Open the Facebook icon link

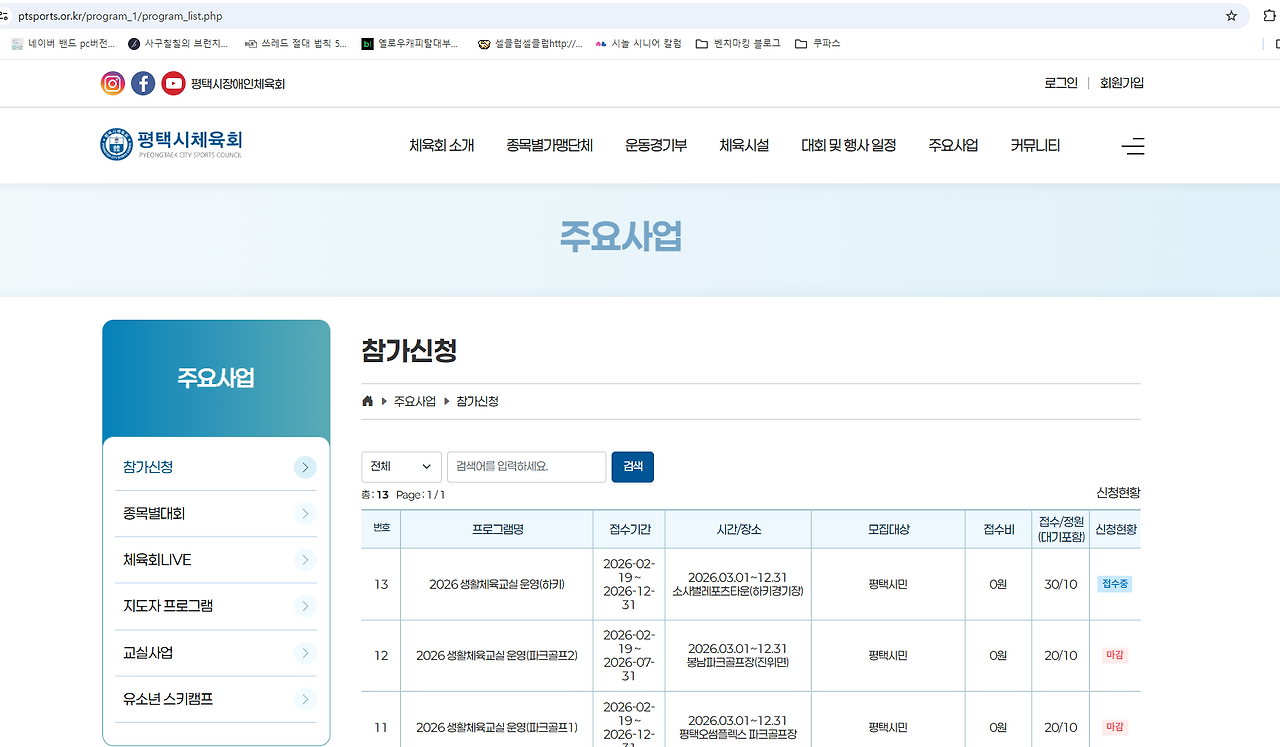pos(143,84)
